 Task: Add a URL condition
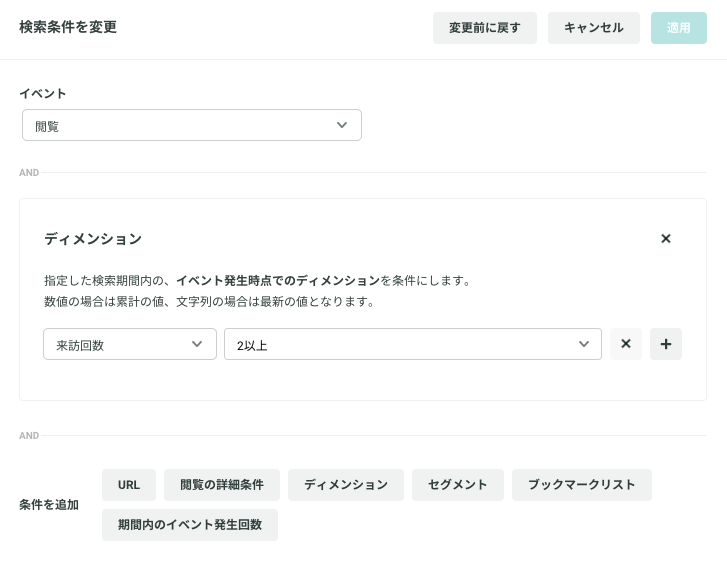[x=129, y=485]
